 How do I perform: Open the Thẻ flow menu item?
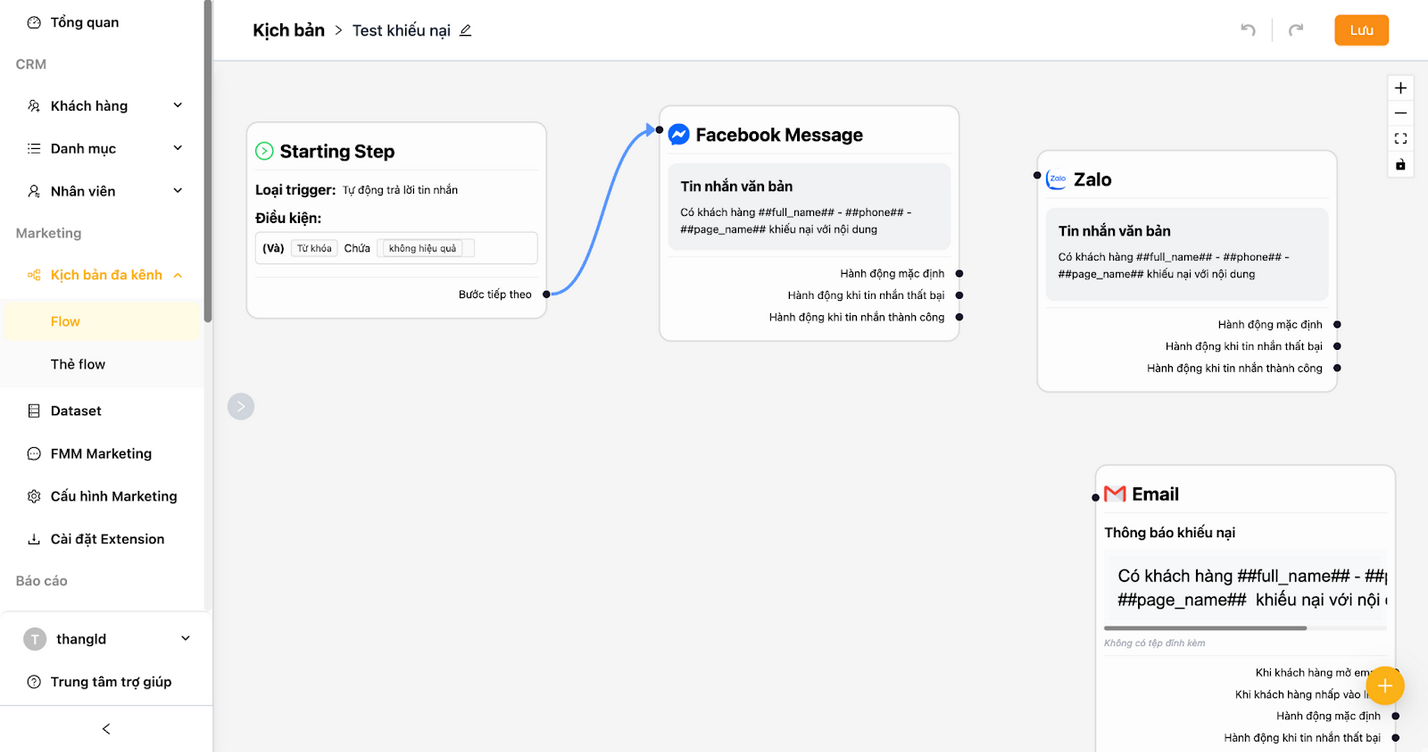pos(78,364)
